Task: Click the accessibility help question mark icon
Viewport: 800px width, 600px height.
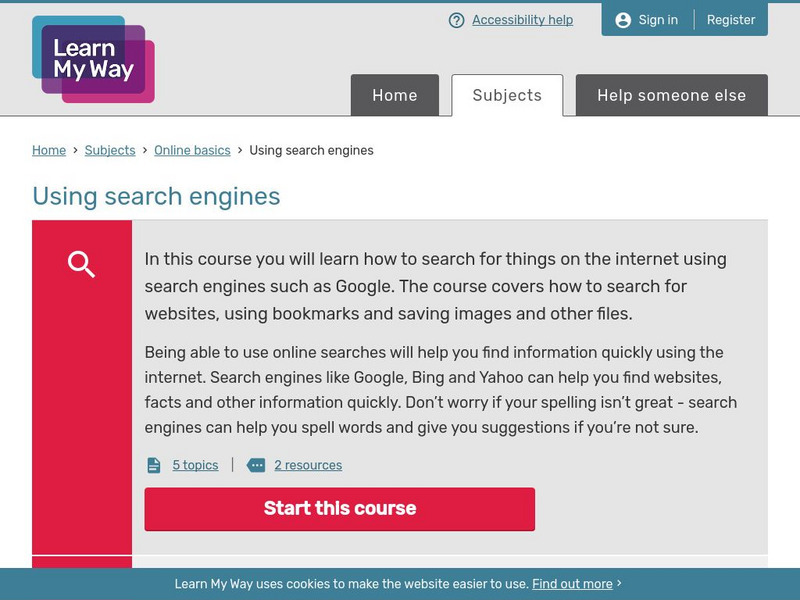Action: pos(457,20)
